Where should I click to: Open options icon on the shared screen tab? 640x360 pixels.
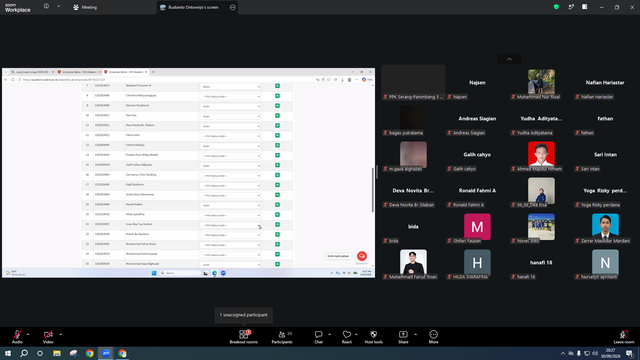(x=233, y=7)
